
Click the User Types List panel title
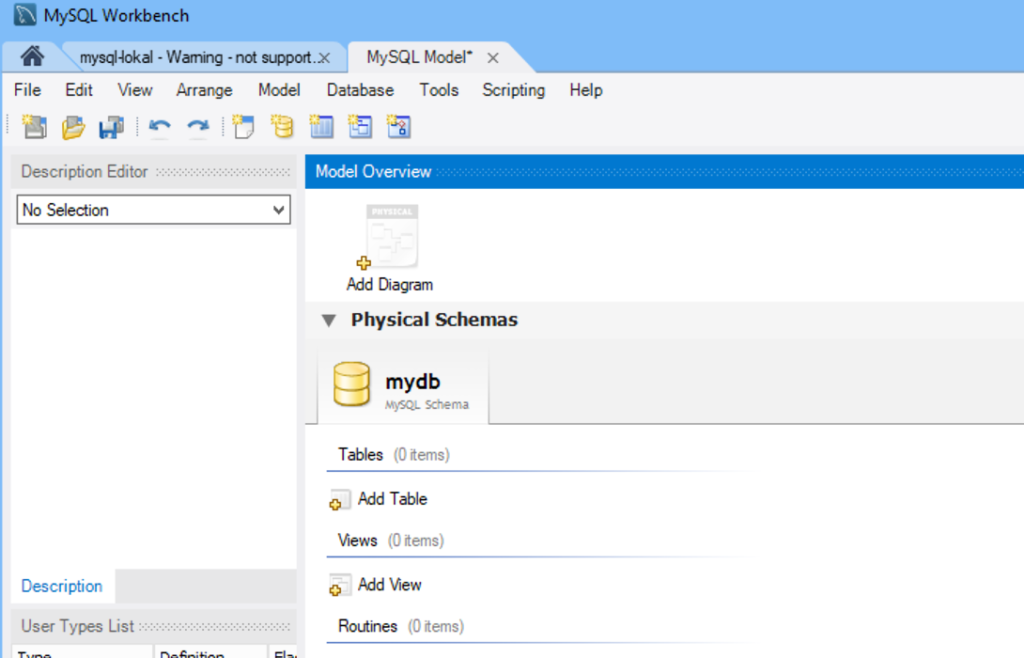click(77, 627)
